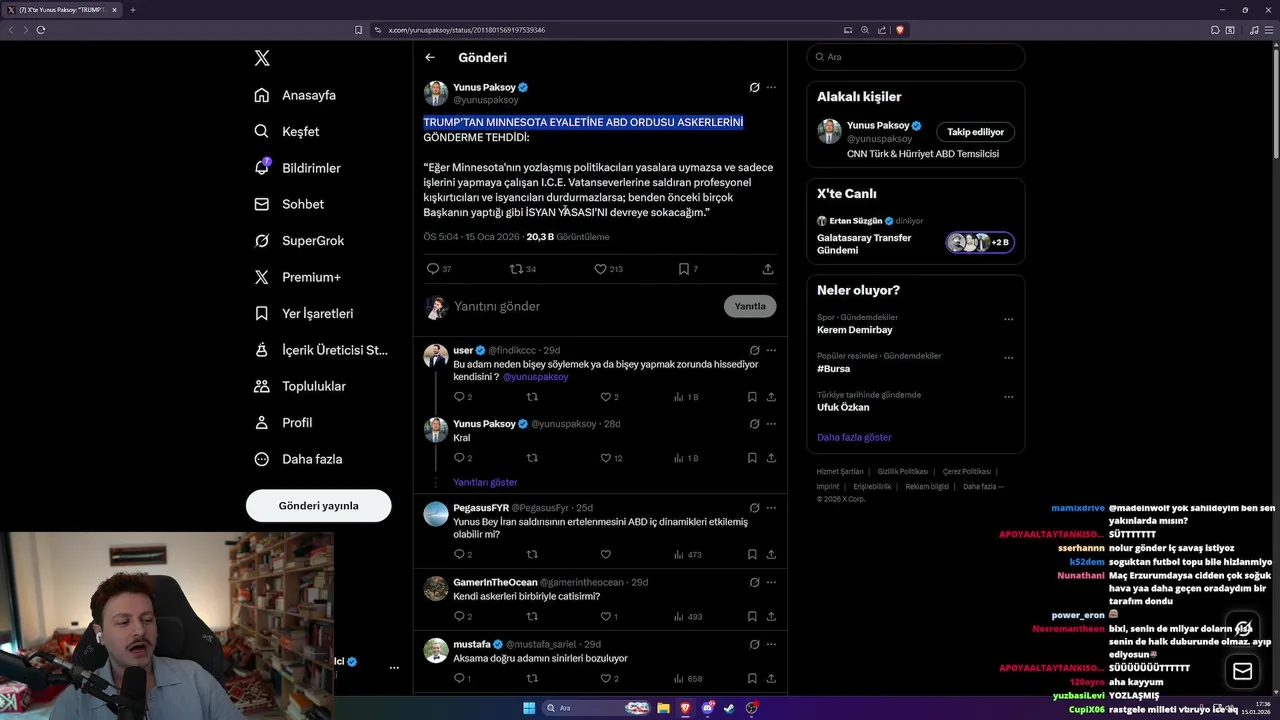Viewport: 1280px width, 720px height.
Task: Share mustafa's reply
Action: tap(771, 679)
